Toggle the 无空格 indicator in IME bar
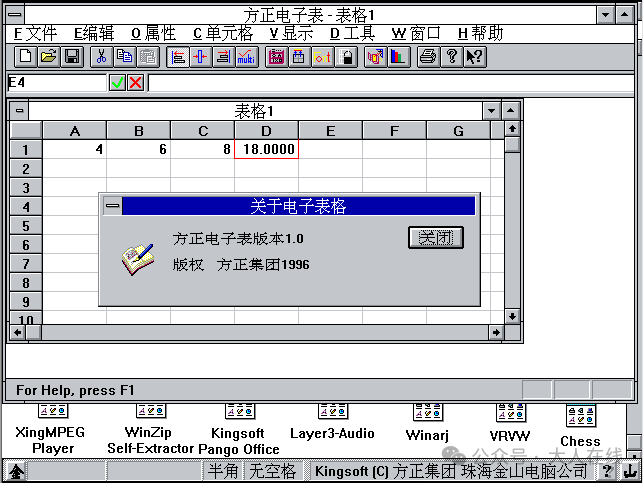Viewport: 644px width, 483px height. tap(272, 471)
